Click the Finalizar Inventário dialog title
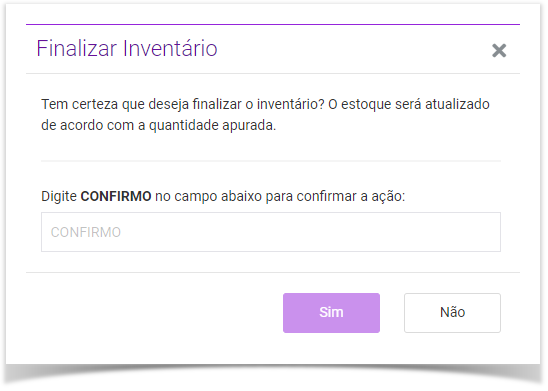 click(127, 48)
